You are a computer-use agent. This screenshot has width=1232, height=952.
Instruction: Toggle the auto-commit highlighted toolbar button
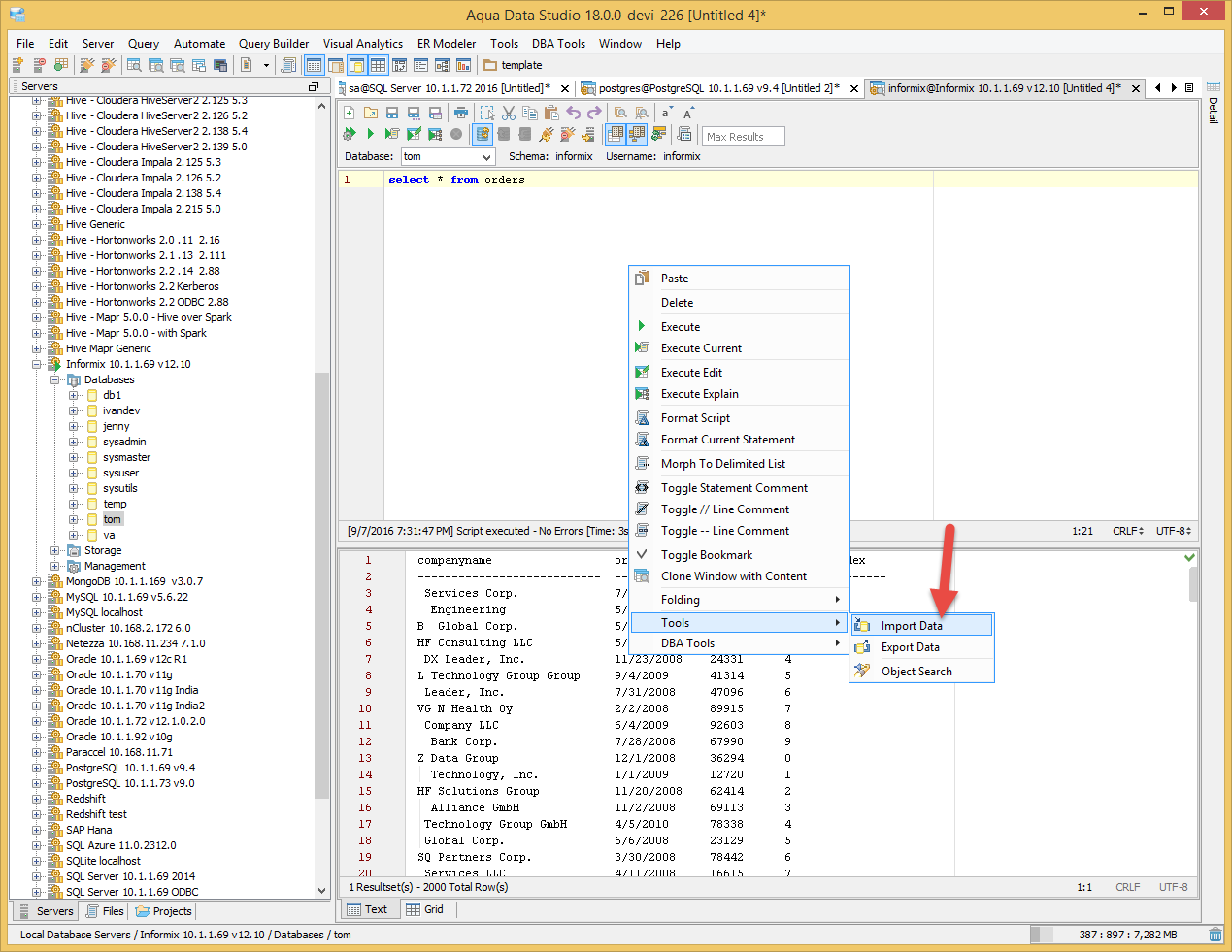(483, 134)
